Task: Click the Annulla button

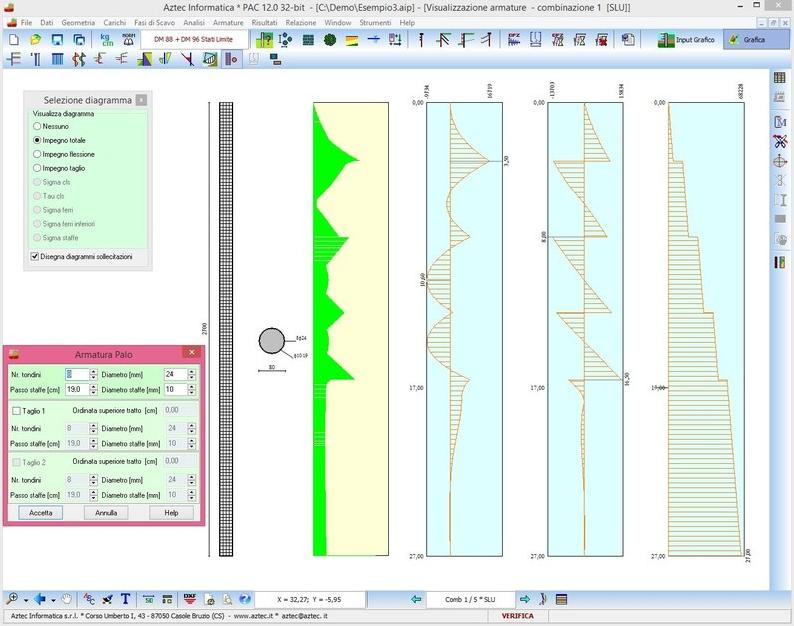Action: click(x=106, y=512)
